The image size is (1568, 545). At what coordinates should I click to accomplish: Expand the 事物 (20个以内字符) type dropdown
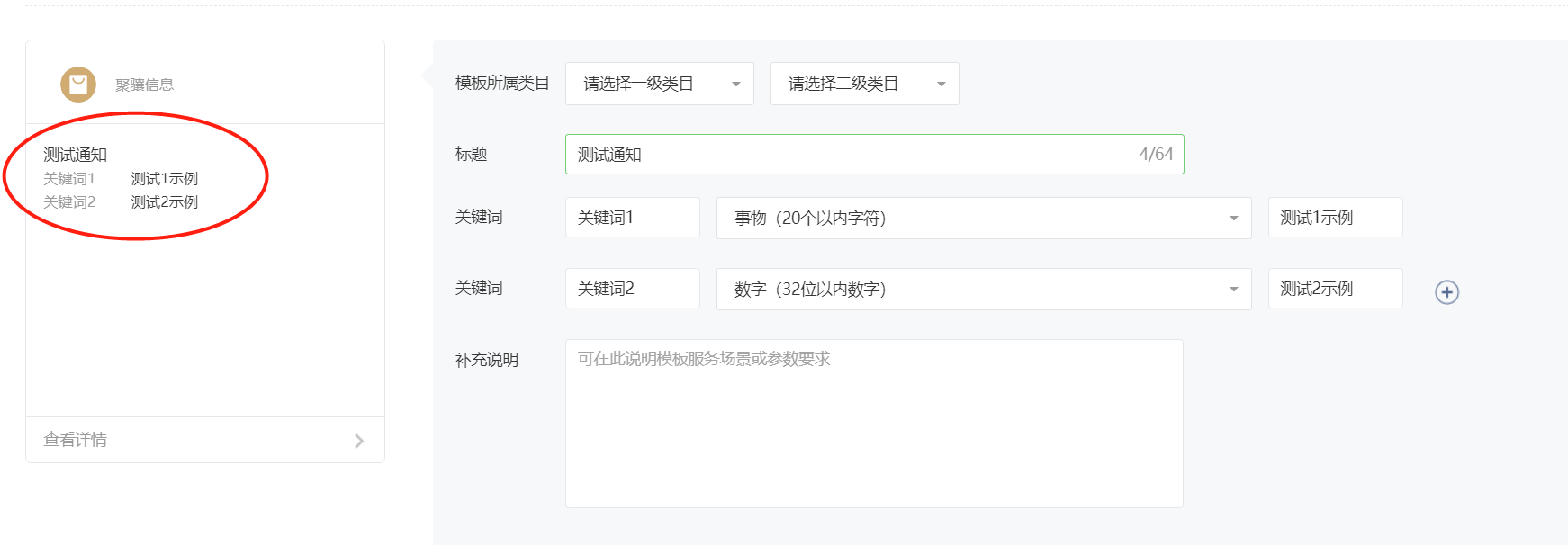(983, 218)
